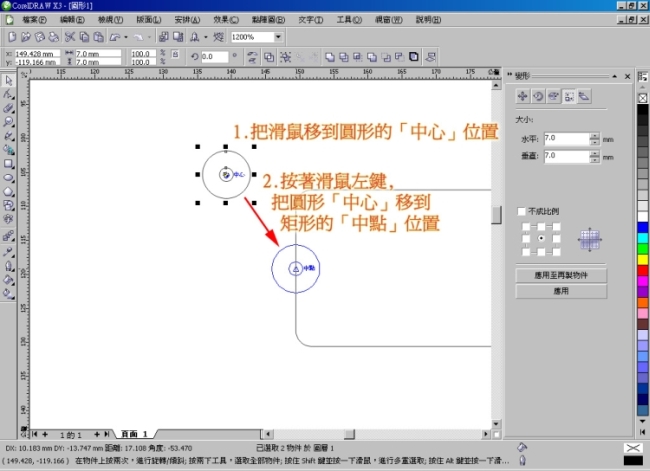The image size is (650, 471).
Task: Select the top-left anchor point box
Action: coord(526,226)
